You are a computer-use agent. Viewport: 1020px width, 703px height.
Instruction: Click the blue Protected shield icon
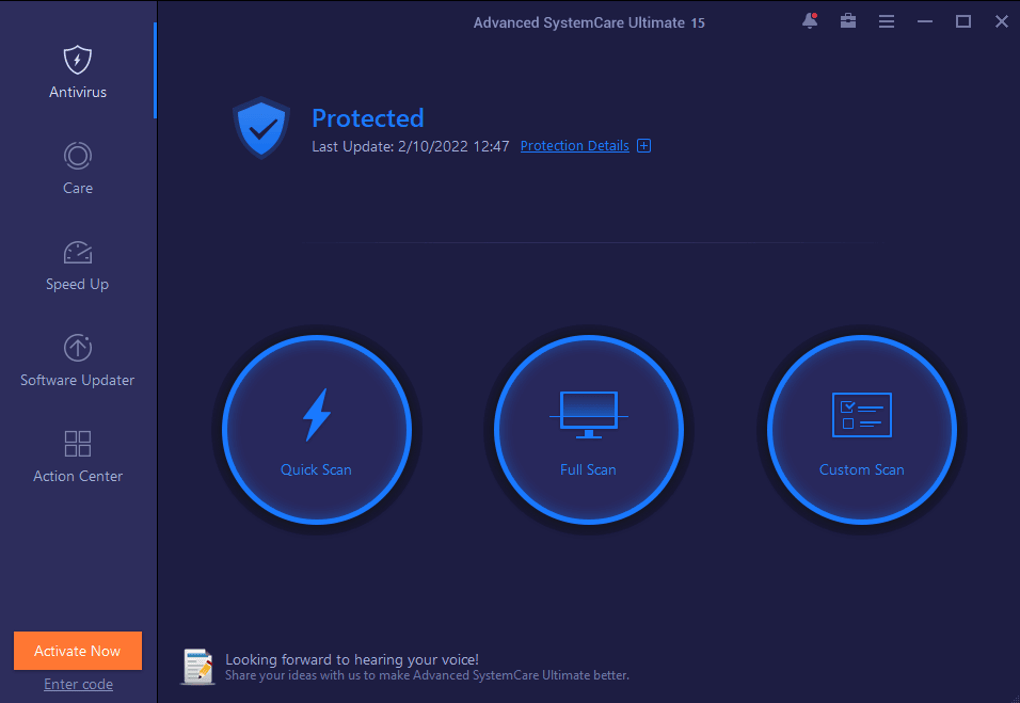[x=262, y=128]
